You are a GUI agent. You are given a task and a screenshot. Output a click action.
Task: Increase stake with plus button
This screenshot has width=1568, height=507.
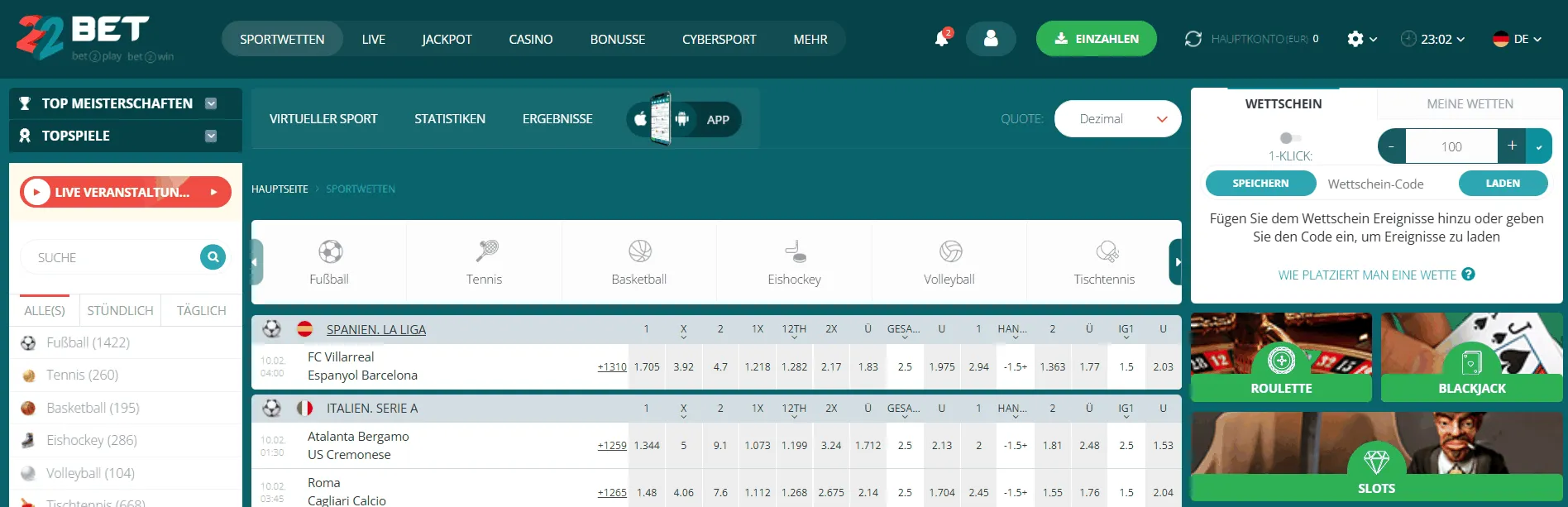pos(1512,146)
